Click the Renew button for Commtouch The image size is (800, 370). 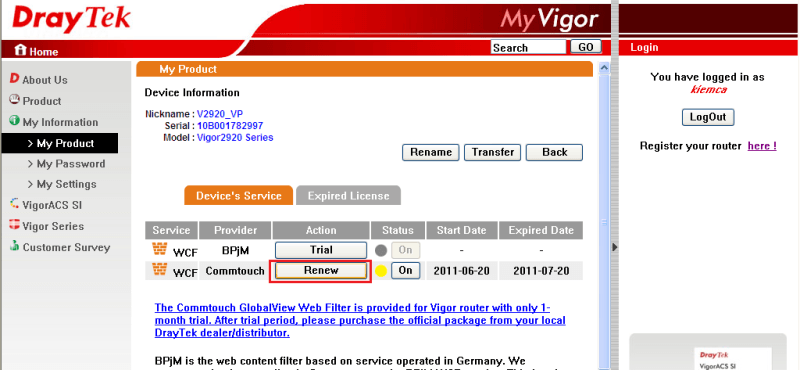pos(321,271)
